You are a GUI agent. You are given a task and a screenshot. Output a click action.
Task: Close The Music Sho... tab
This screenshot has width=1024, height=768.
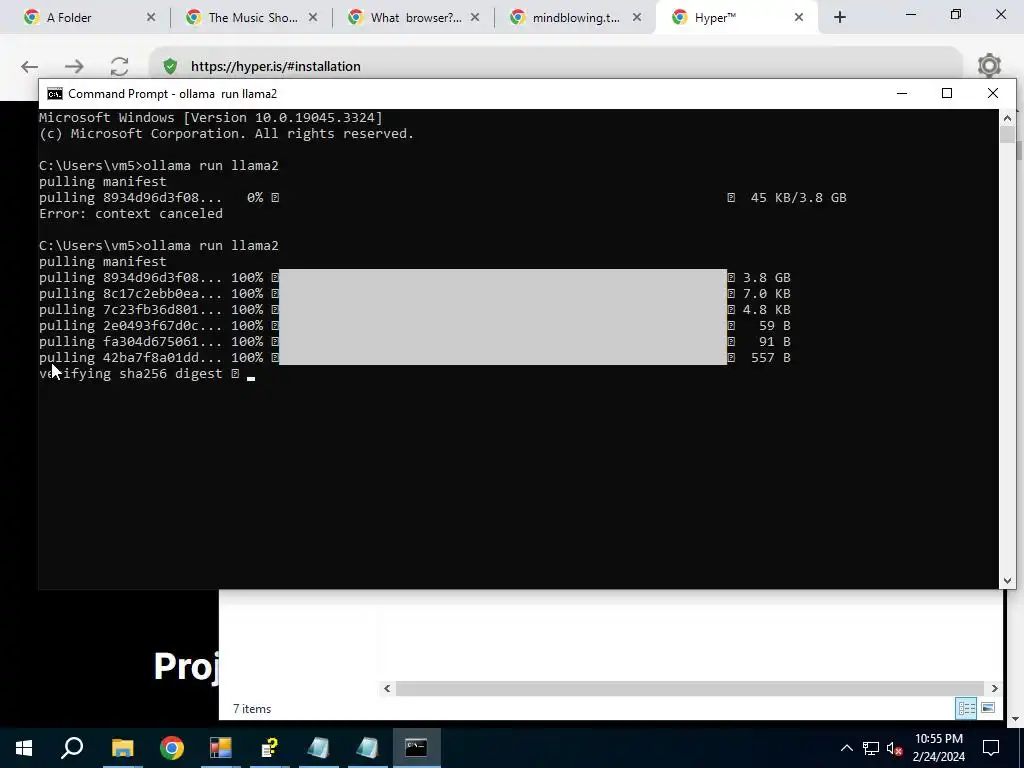pos(313,18)
